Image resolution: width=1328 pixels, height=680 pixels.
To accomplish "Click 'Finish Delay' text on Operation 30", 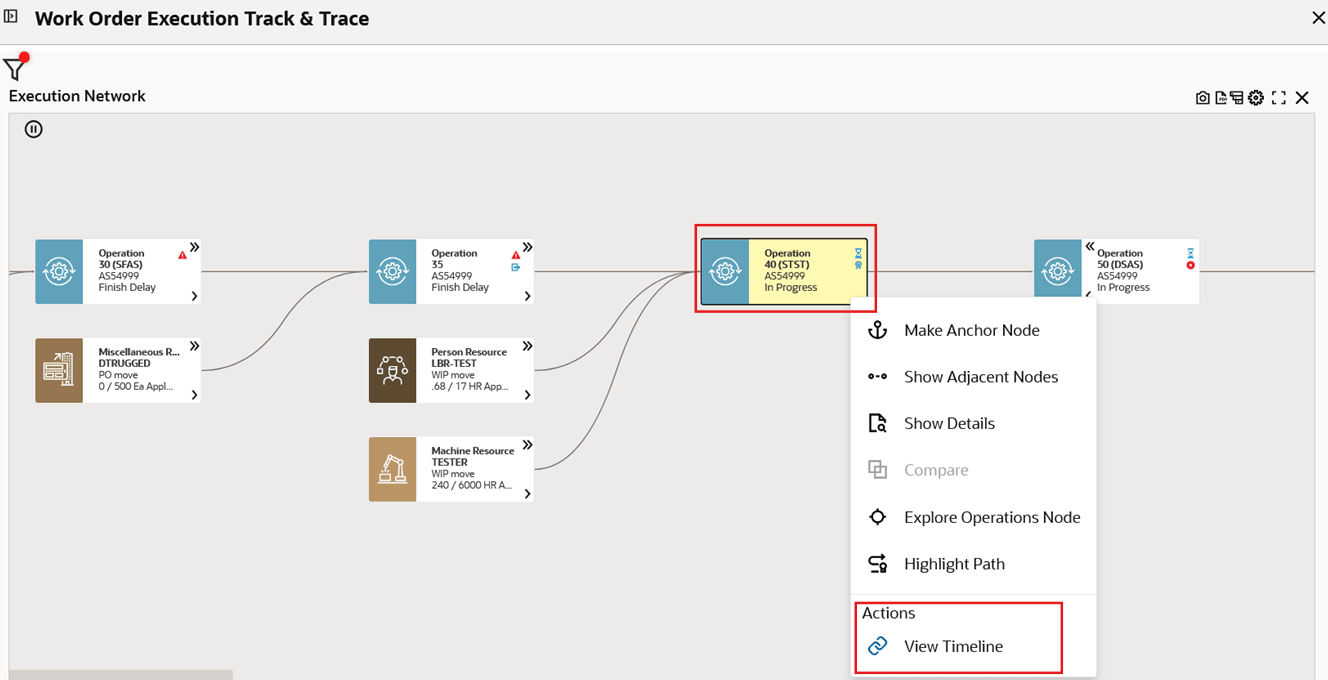I will [126, 288].
